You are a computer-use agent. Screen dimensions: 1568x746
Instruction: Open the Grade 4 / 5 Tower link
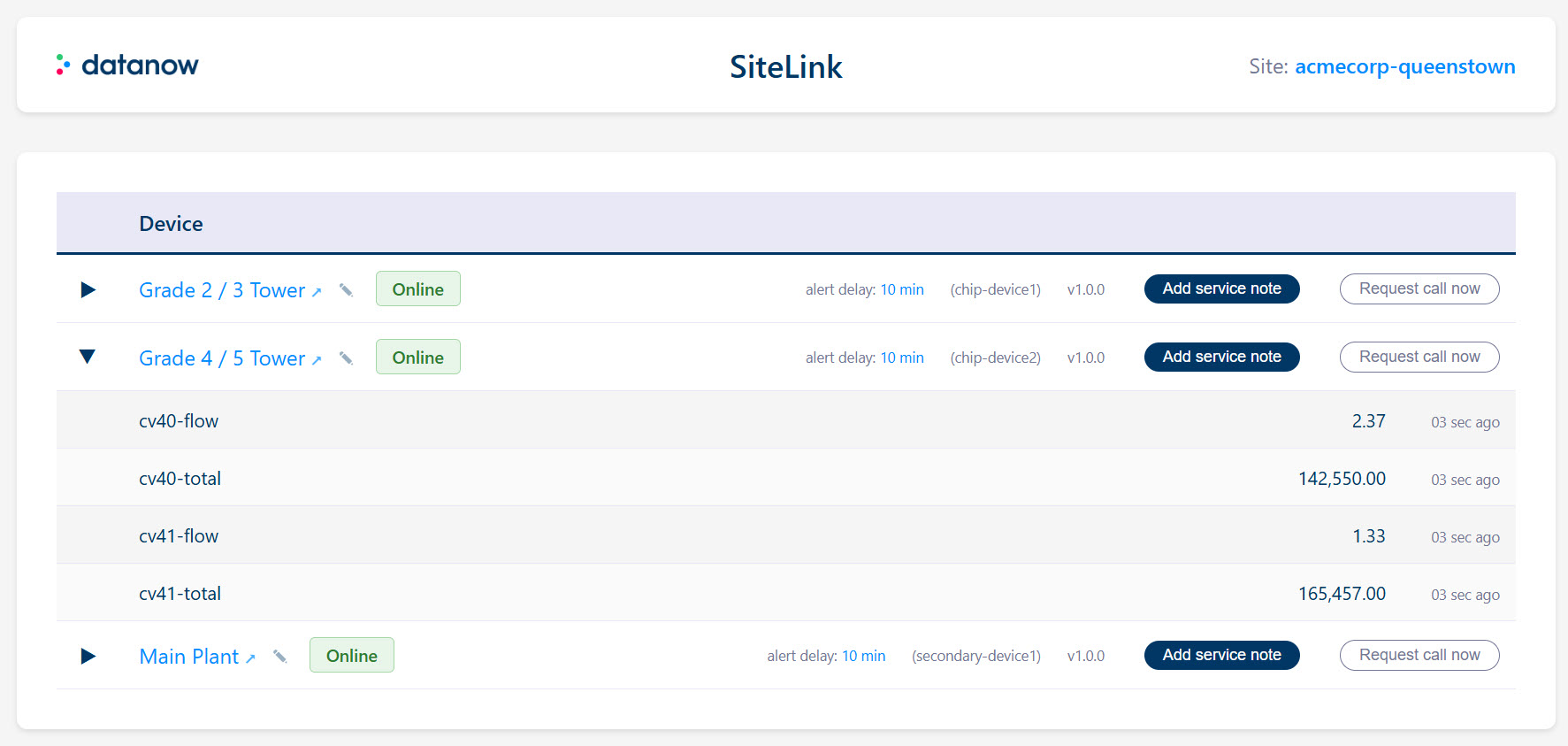[x=230, y=358]
